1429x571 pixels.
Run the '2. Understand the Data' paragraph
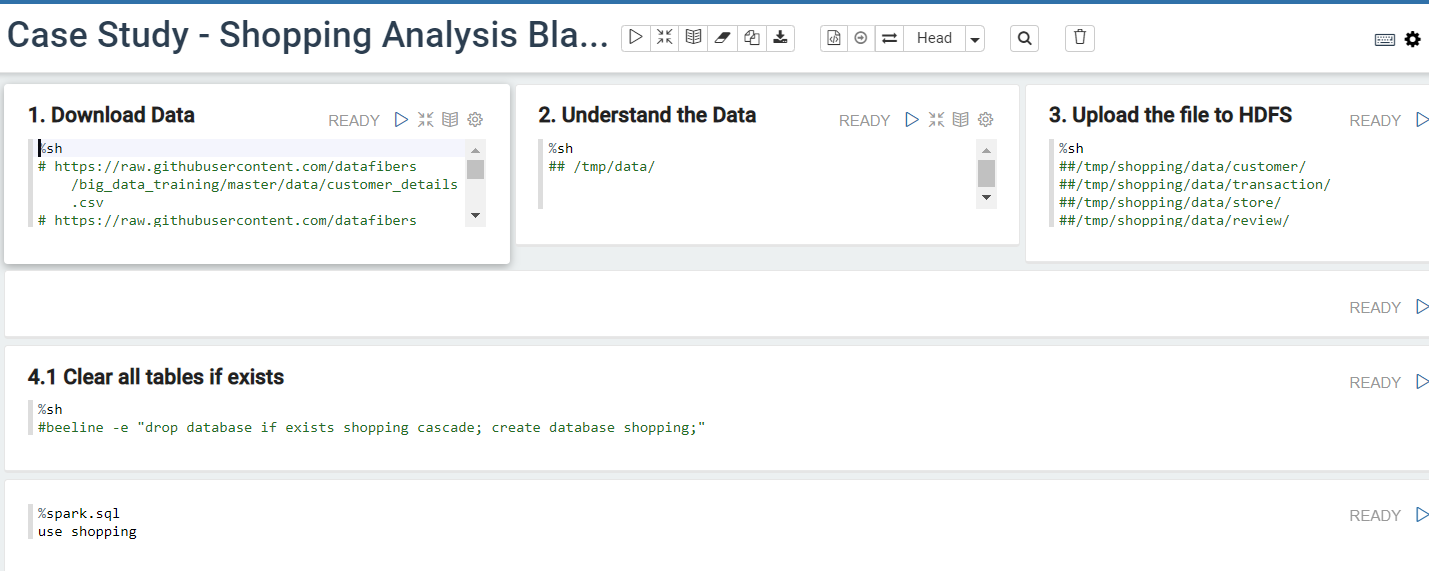(911, 120)
